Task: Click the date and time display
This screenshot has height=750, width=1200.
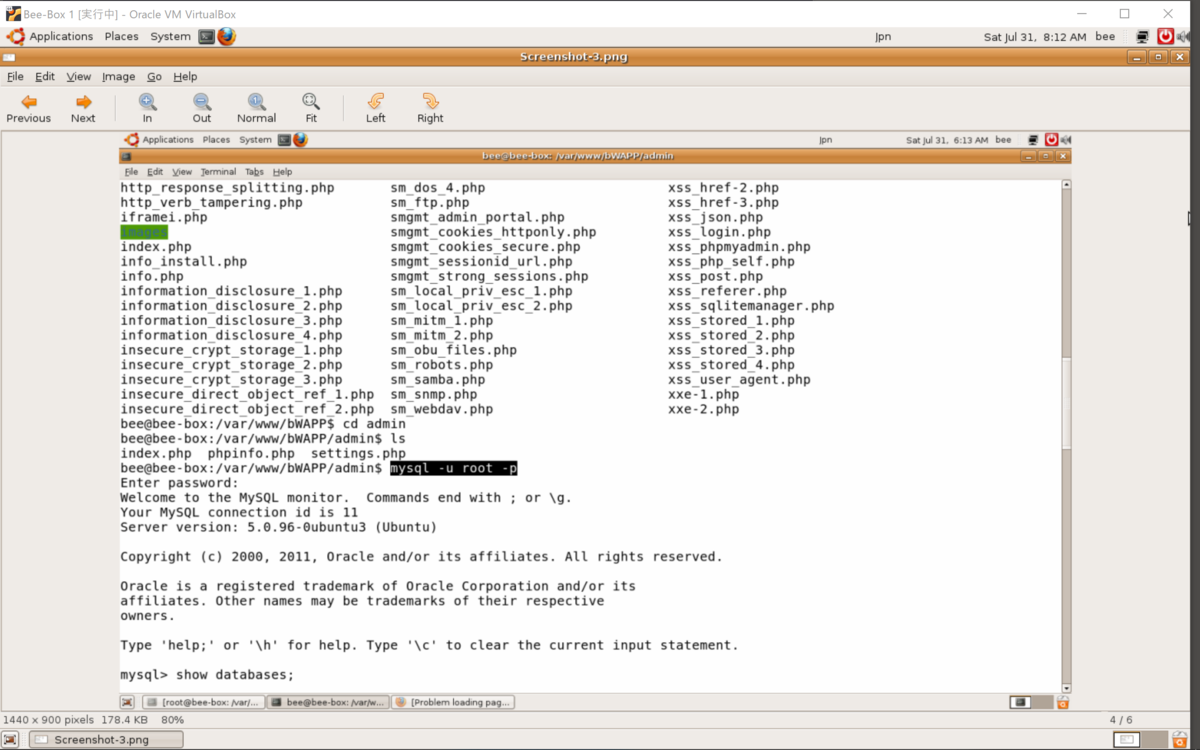Action: [x=1034, y=36]
